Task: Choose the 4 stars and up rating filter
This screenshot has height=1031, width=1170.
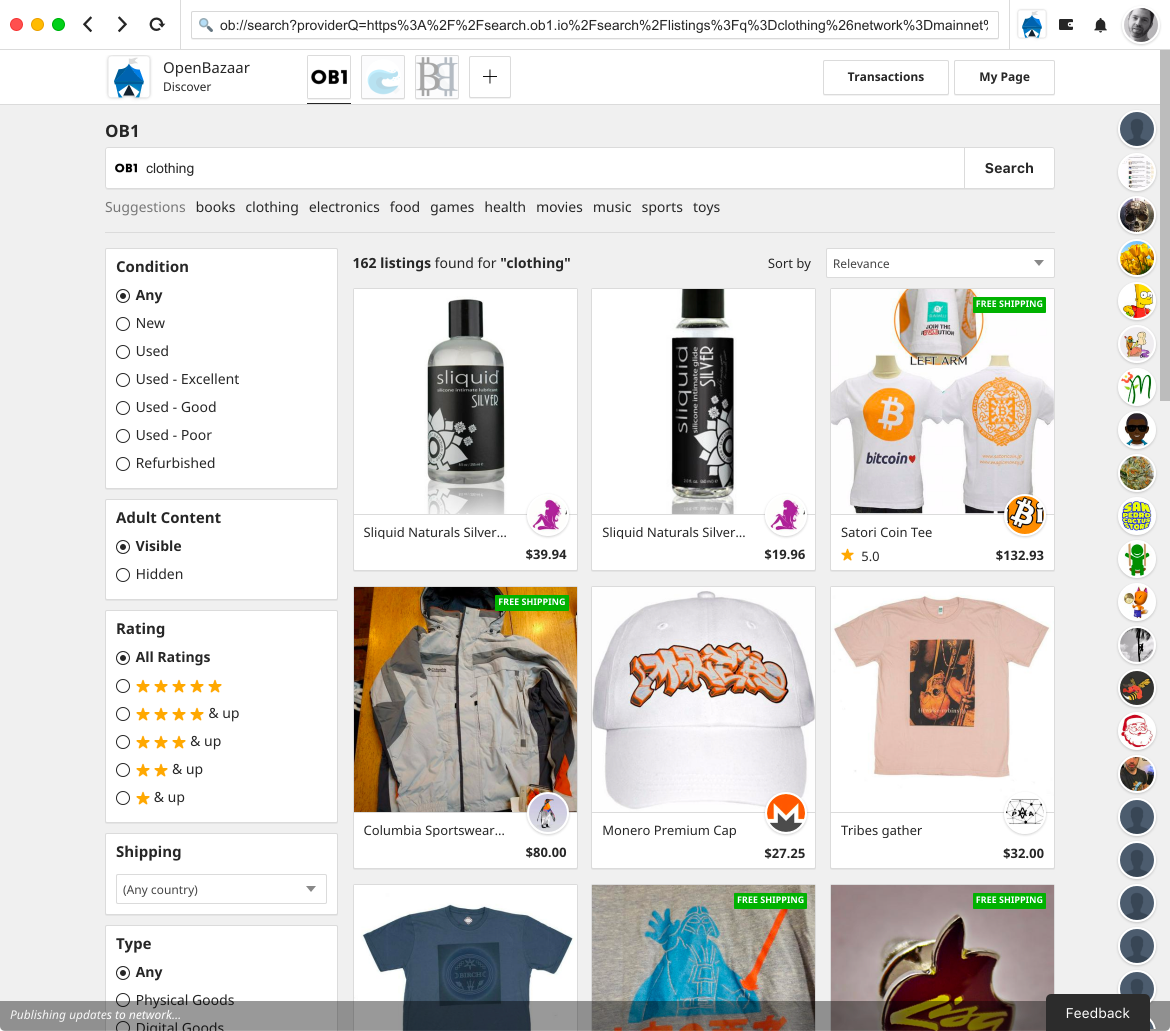Action: click(x=122, y=713)
